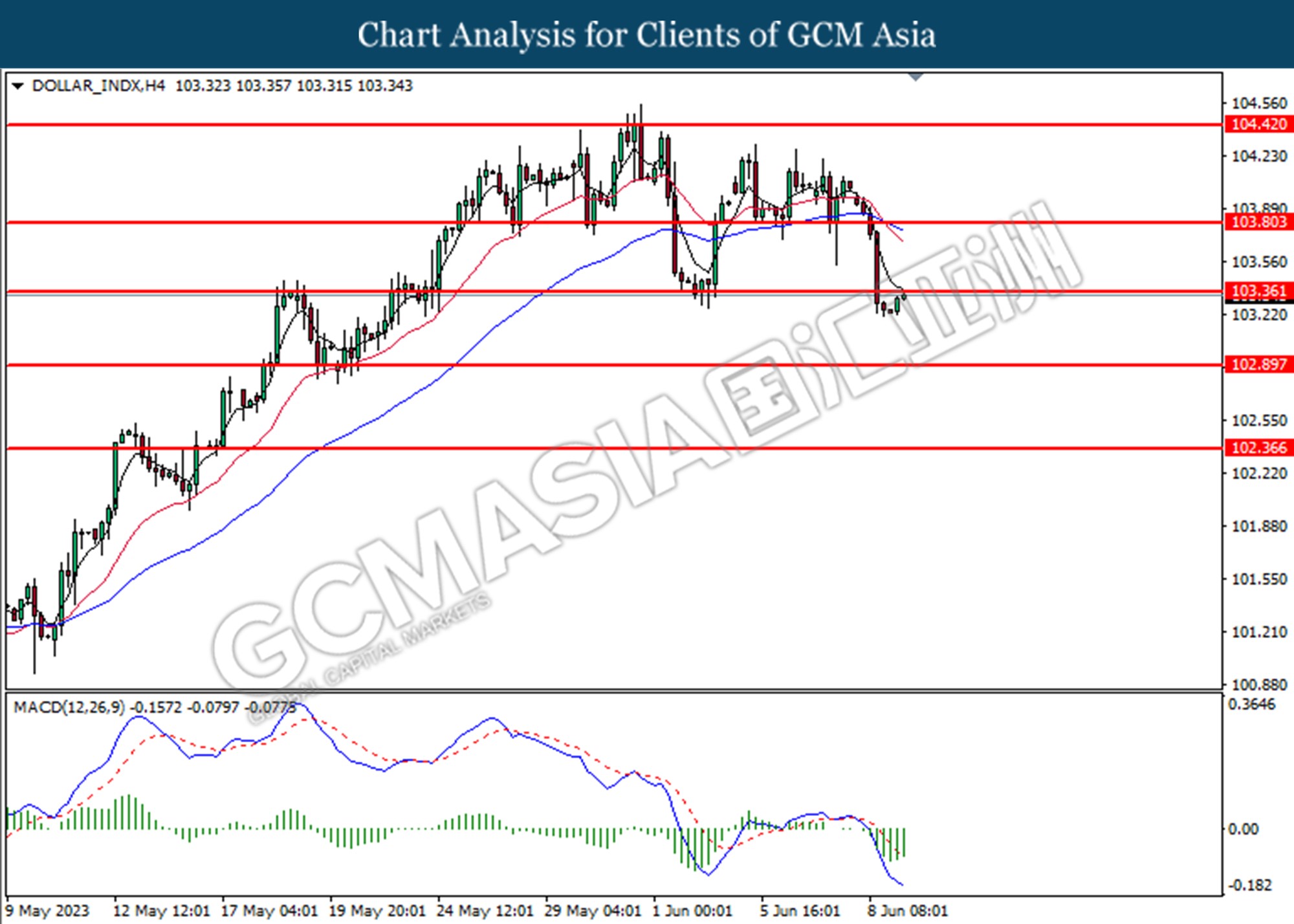Click the 104.230 price scale value

[1259, 156]
